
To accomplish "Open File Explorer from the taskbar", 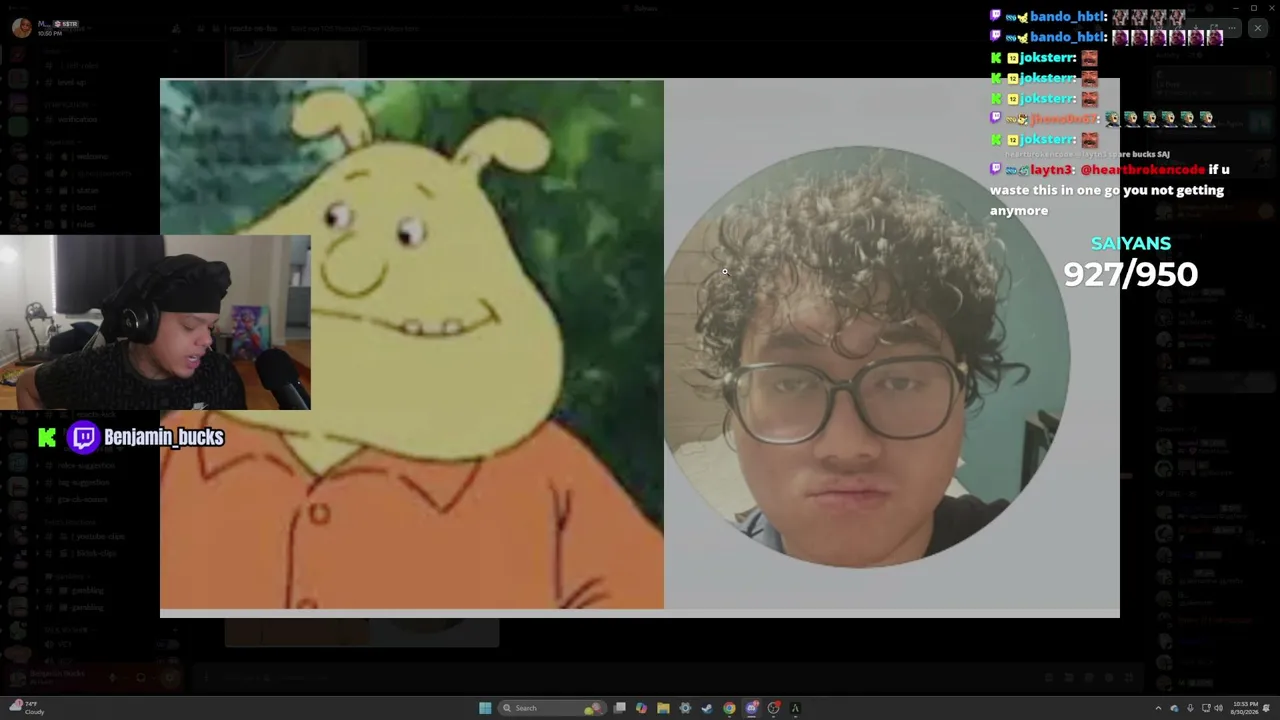I will click(663, 708).
